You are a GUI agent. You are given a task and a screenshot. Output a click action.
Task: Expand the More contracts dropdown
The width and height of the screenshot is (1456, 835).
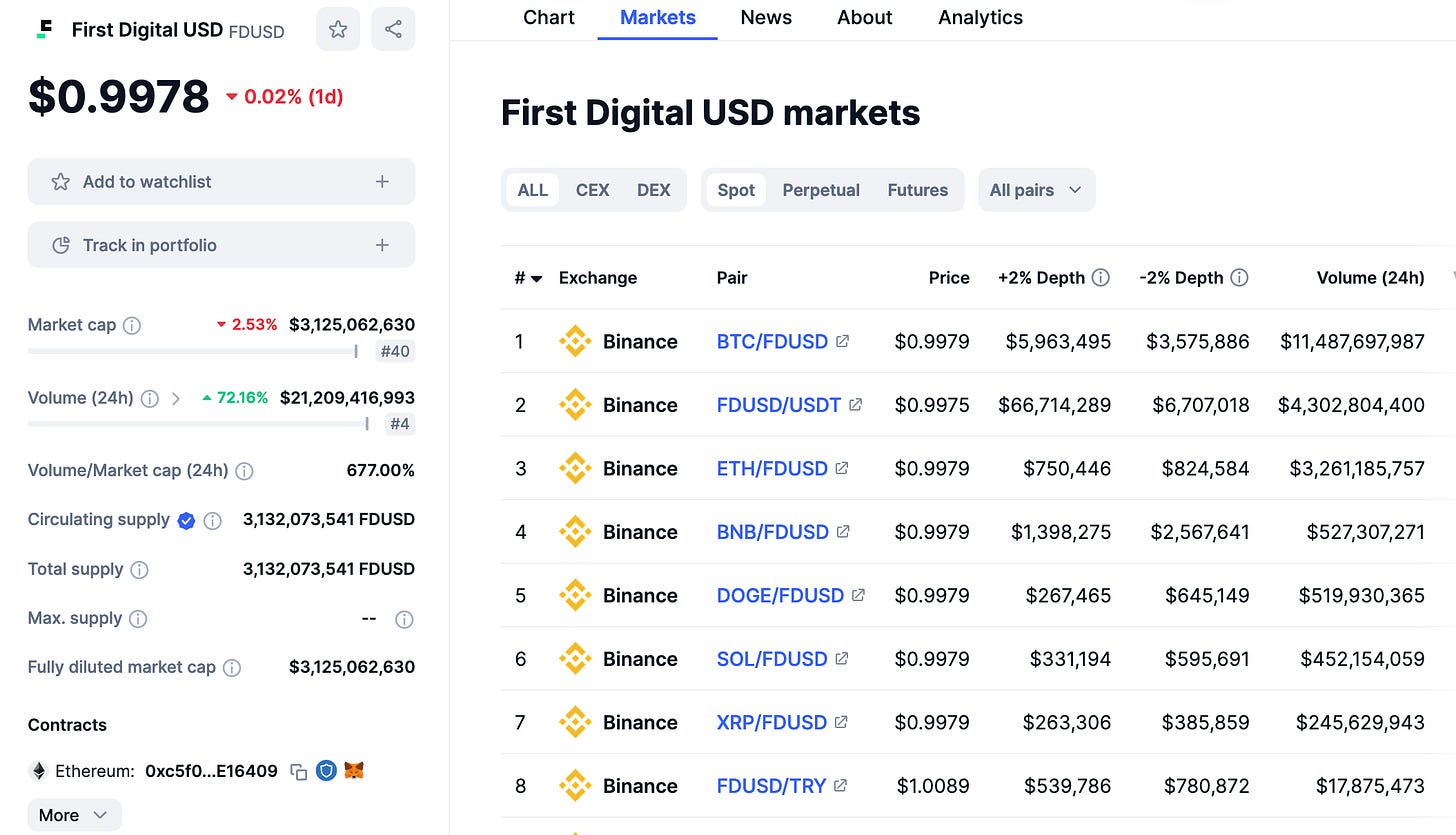point(74,815)
